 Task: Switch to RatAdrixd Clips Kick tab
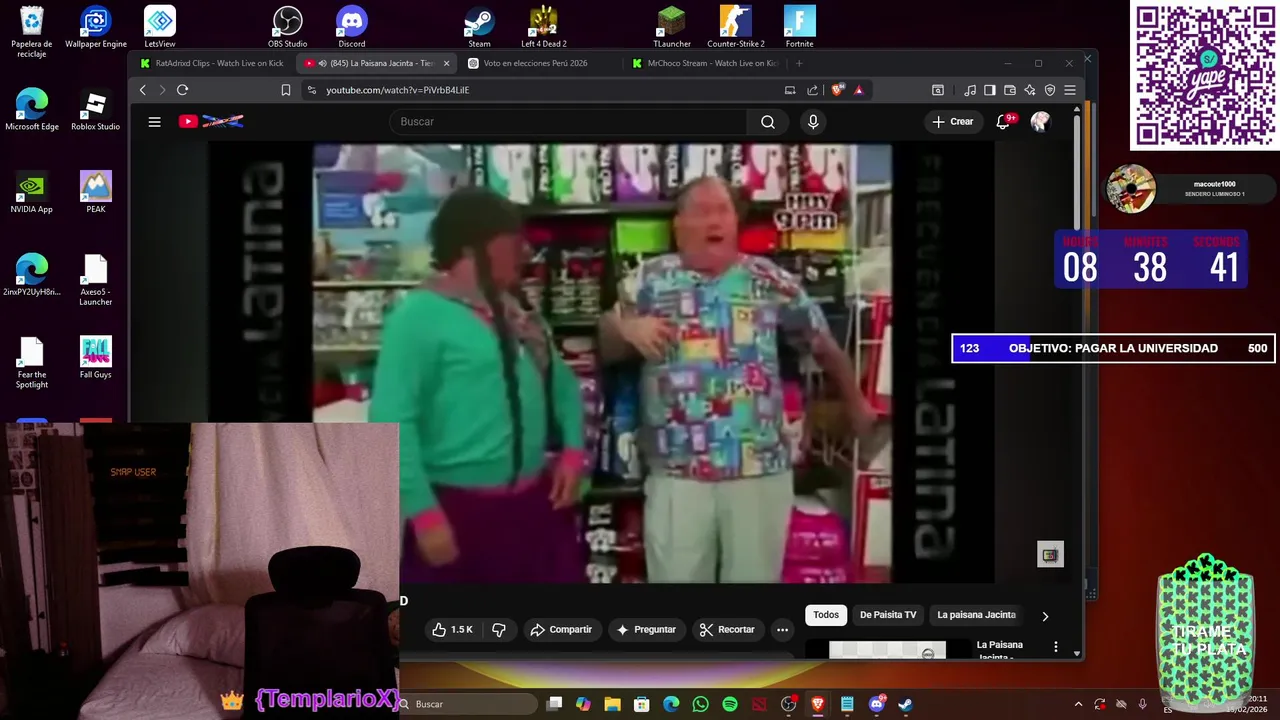coord(212,63)
